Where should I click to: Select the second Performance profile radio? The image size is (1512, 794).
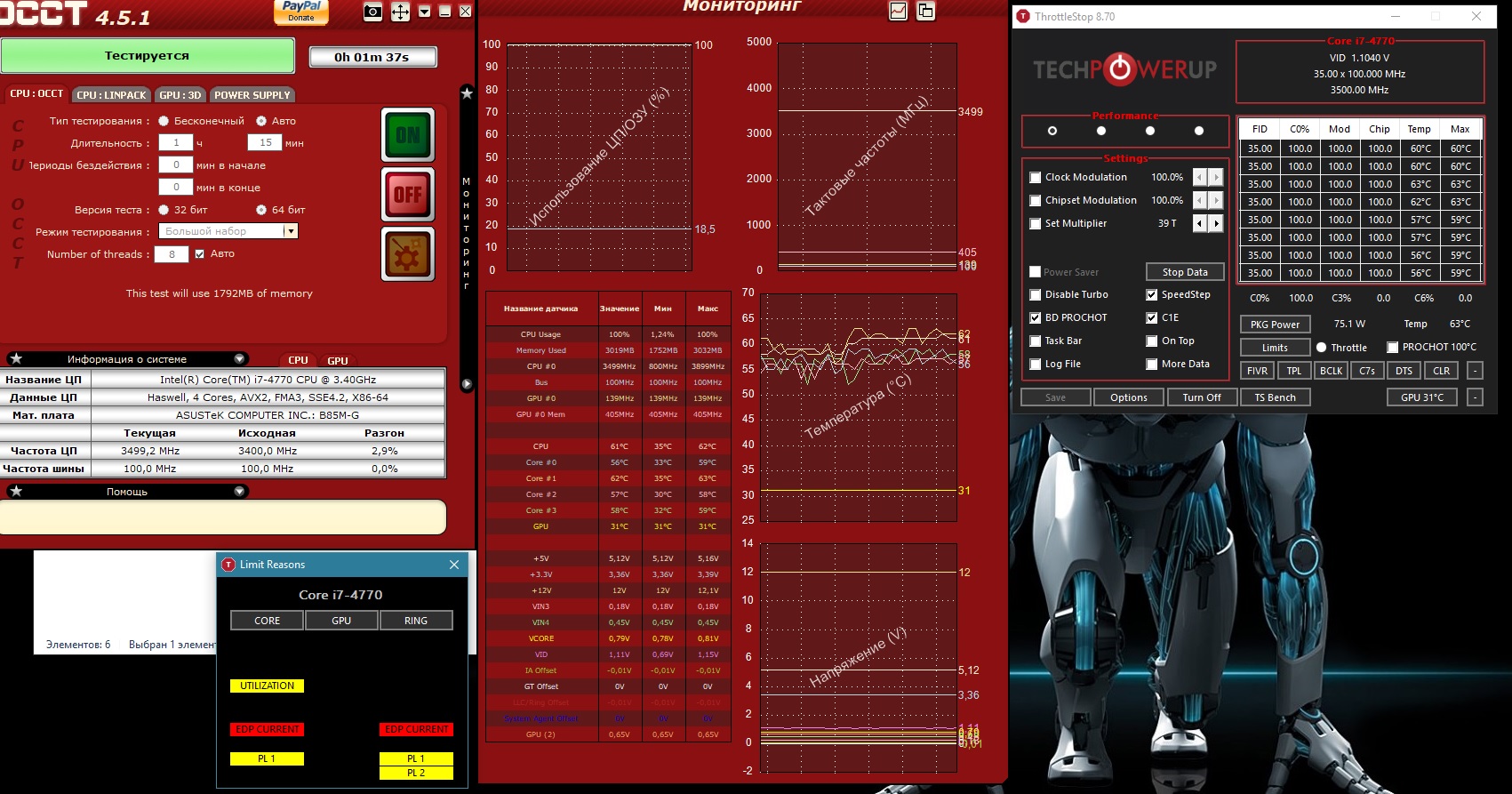coord(1101,131)
